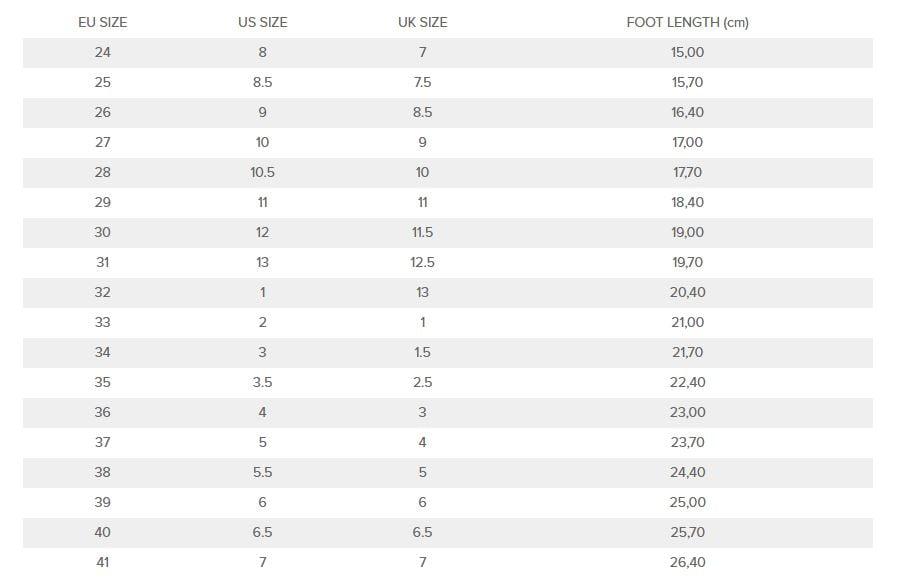The height and width of the screenshot is (586, 903).
Task: Select EU size 41 cell
Action: [x=103, y=562]
